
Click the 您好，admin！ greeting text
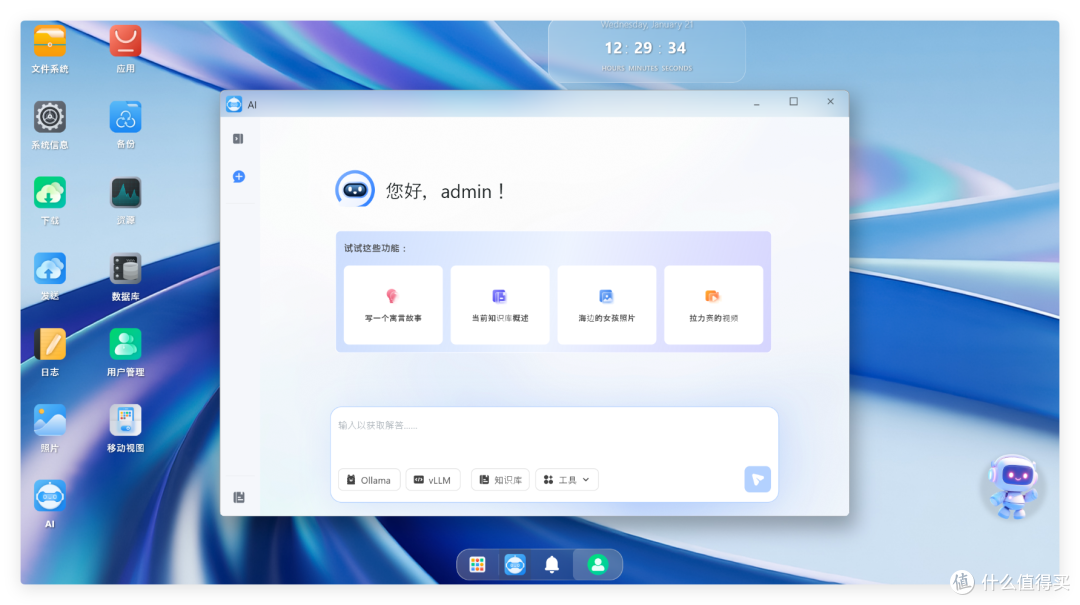(446, 192)
